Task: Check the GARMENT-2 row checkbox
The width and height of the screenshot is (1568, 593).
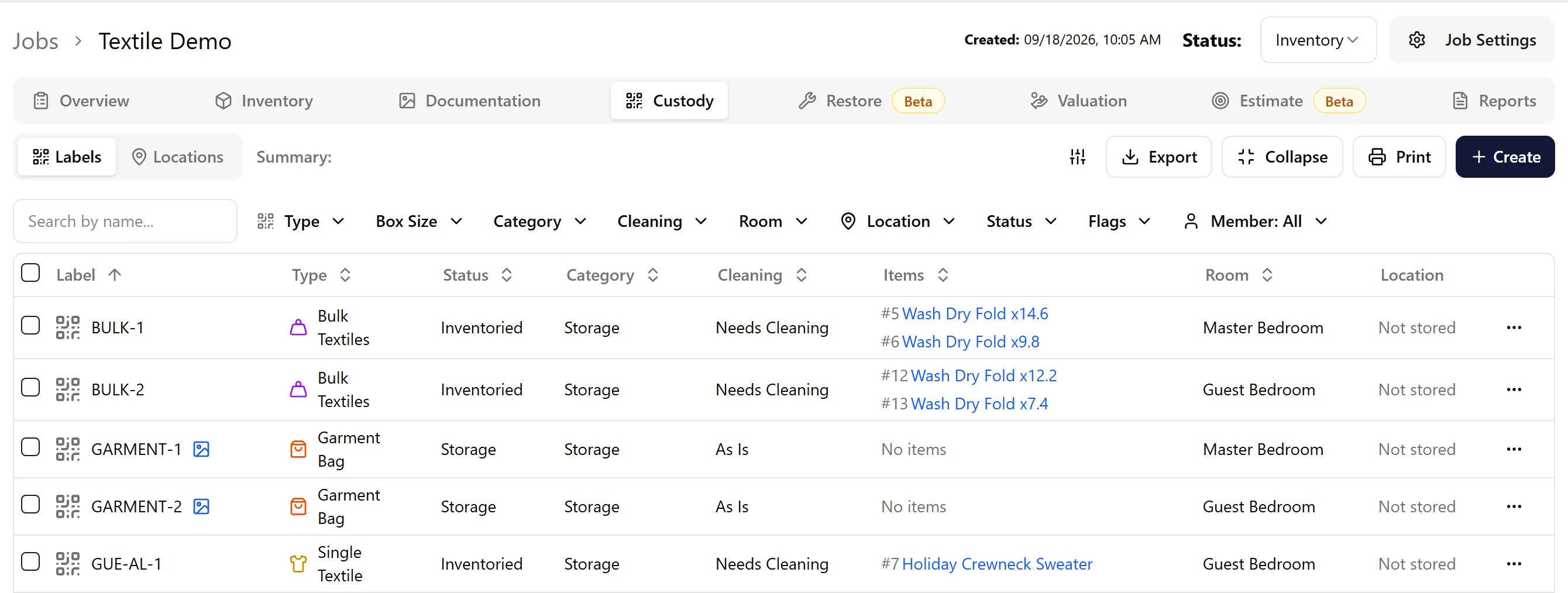Action: coord(30,504)
